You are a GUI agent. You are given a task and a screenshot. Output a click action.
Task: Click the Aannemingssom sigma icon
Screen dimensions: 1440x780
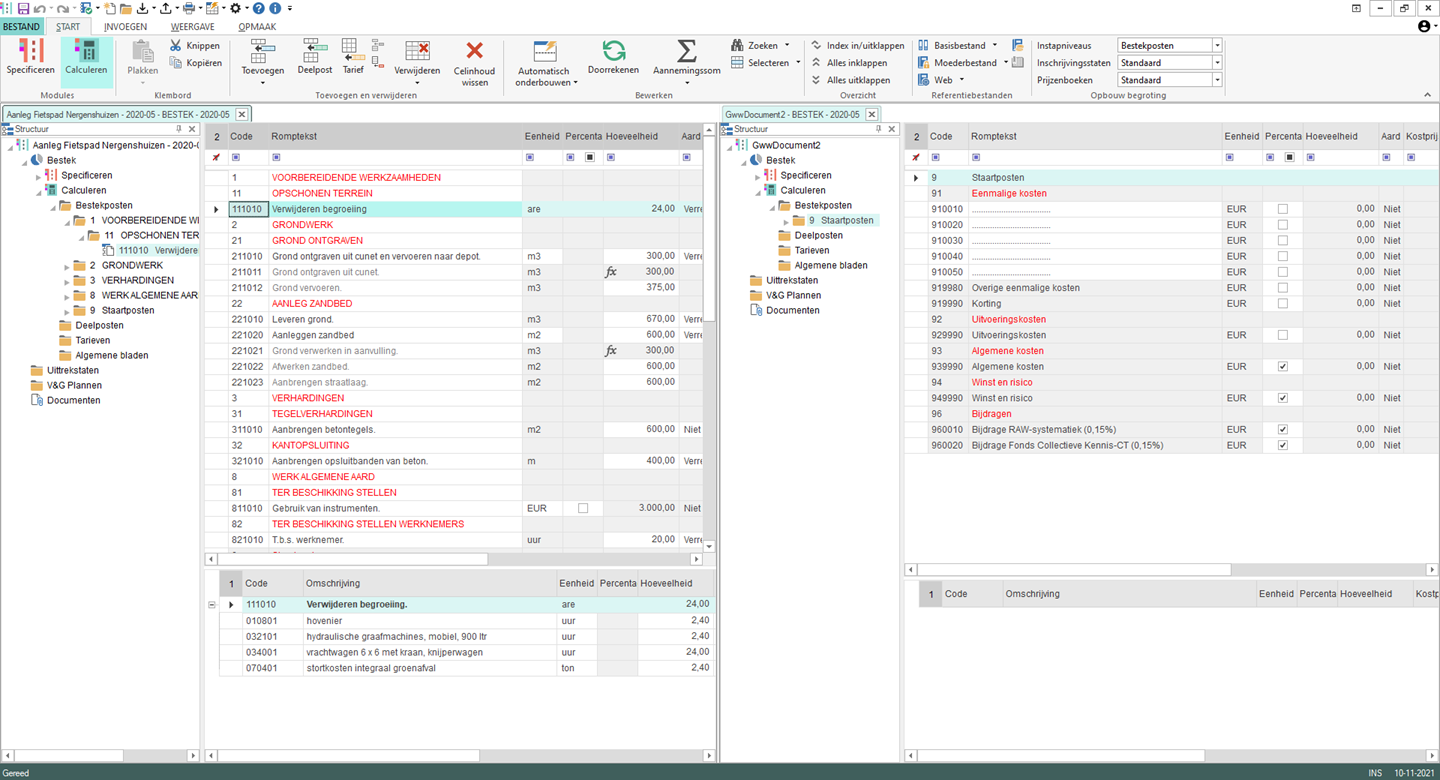coord(687,51)
